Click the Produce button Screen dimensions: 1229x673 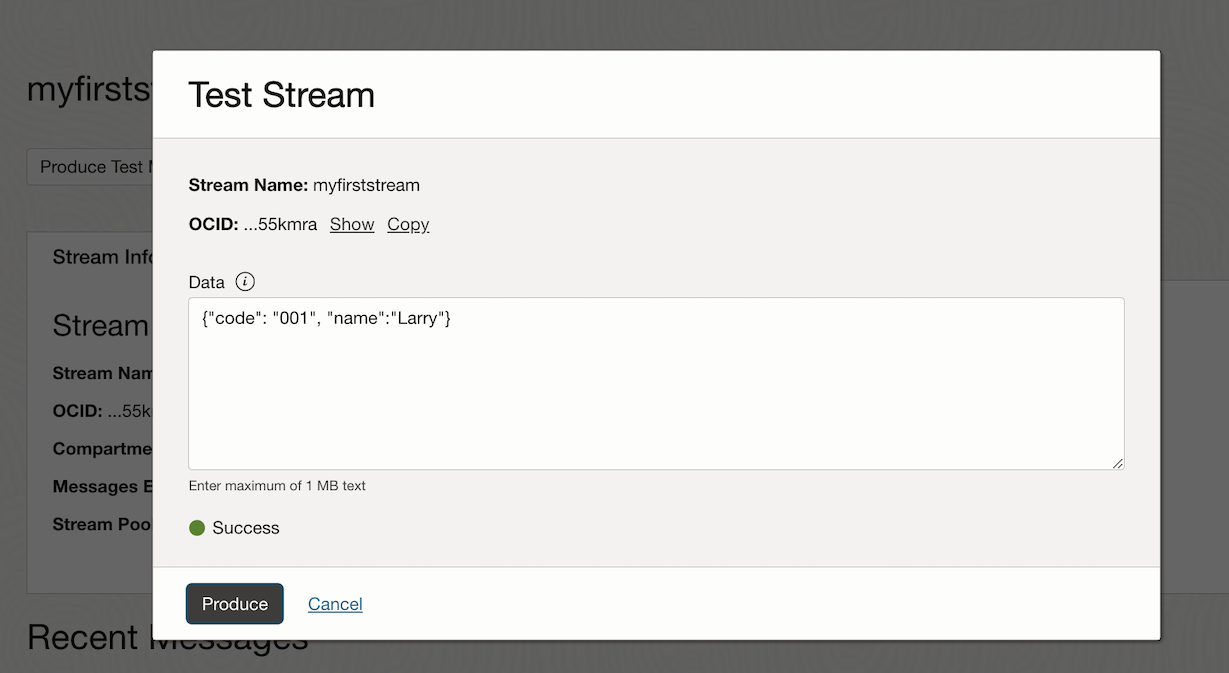(x=235, y=604)
